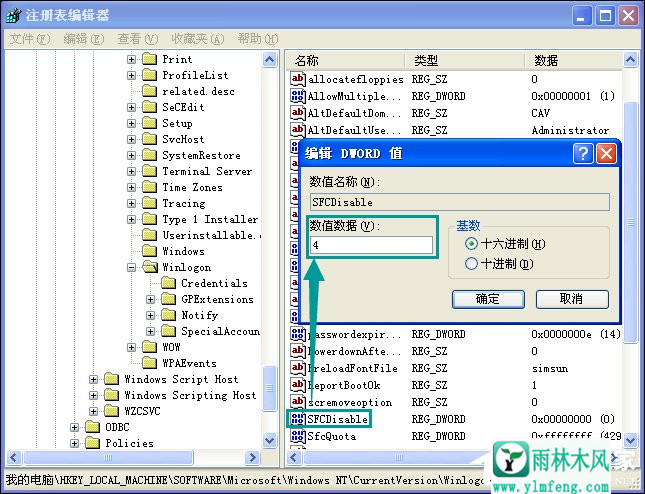Expand the Notify tree node
The height and width of the screenshot is (494, 645).
[x=150, y=315]
